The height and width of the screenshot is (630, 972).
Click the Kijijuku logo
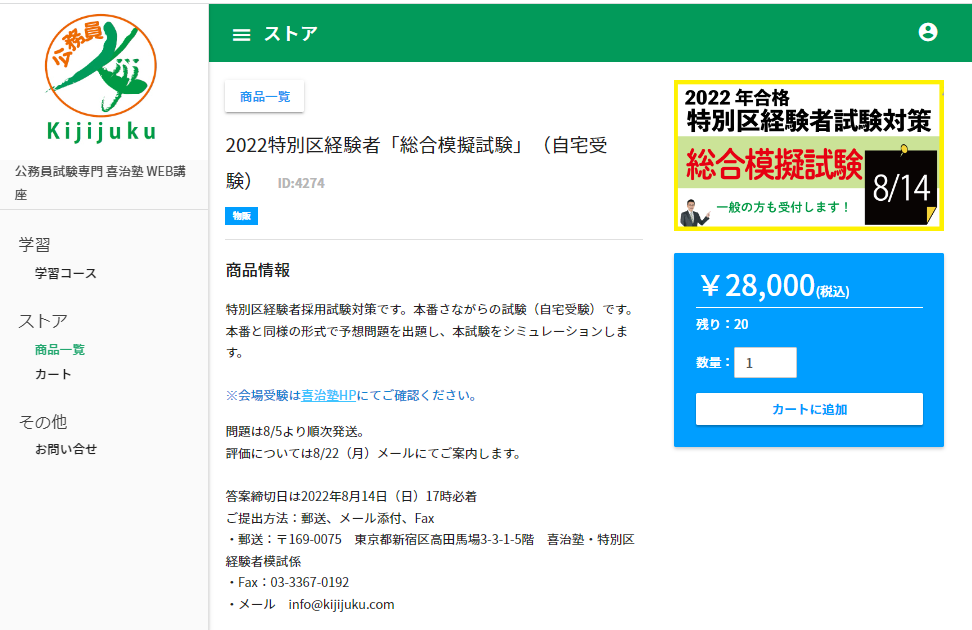[101, 78]
